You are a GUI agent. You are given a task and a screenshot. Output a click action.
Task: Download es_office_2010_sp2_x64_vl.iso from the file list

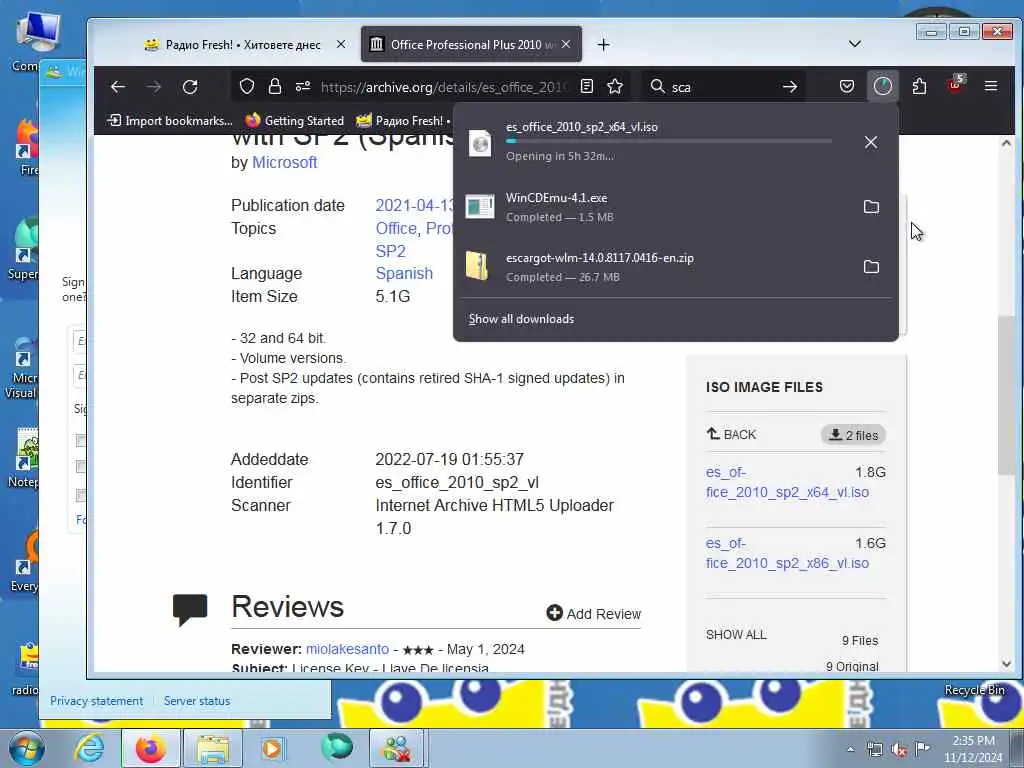pyautogui.click(x=787, y=482)
